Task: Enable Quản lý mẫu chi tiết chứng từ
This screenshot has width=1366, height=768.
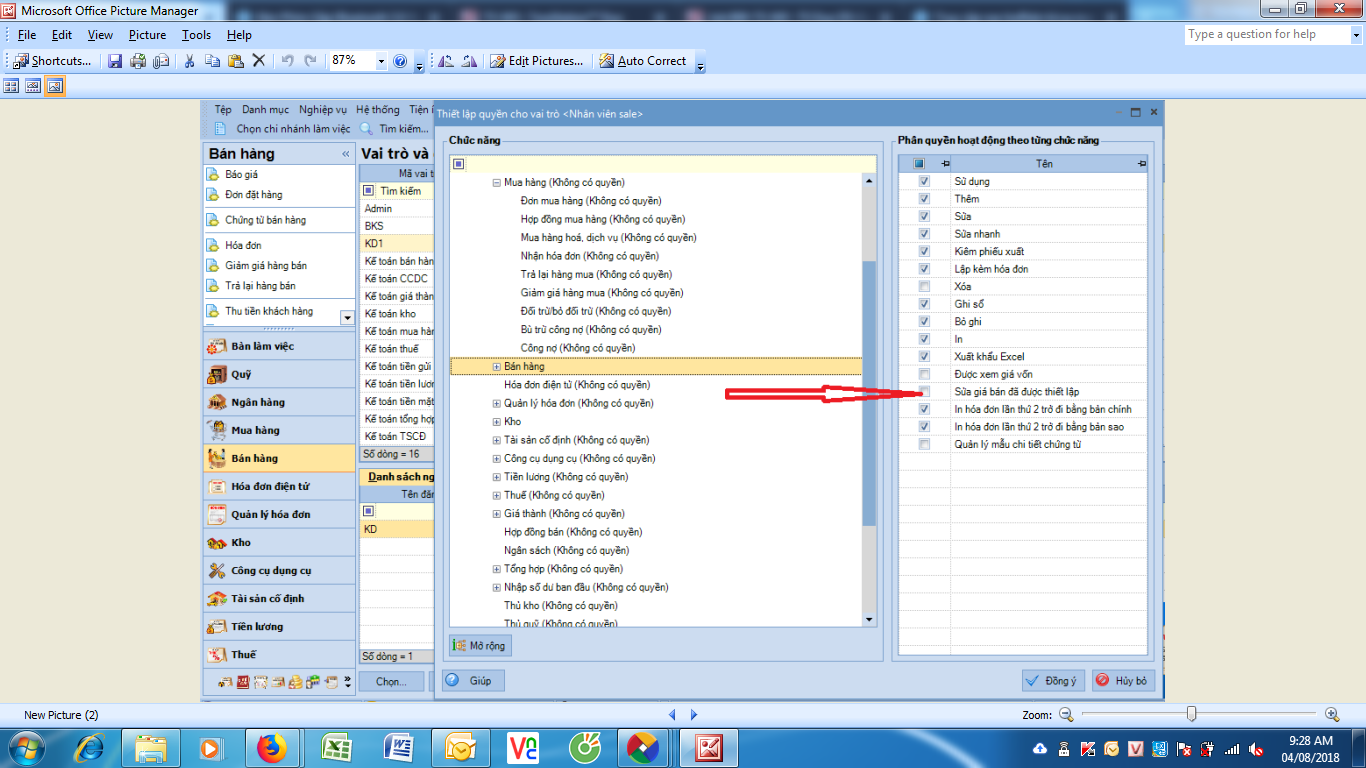Action: (x=924, y=444)
